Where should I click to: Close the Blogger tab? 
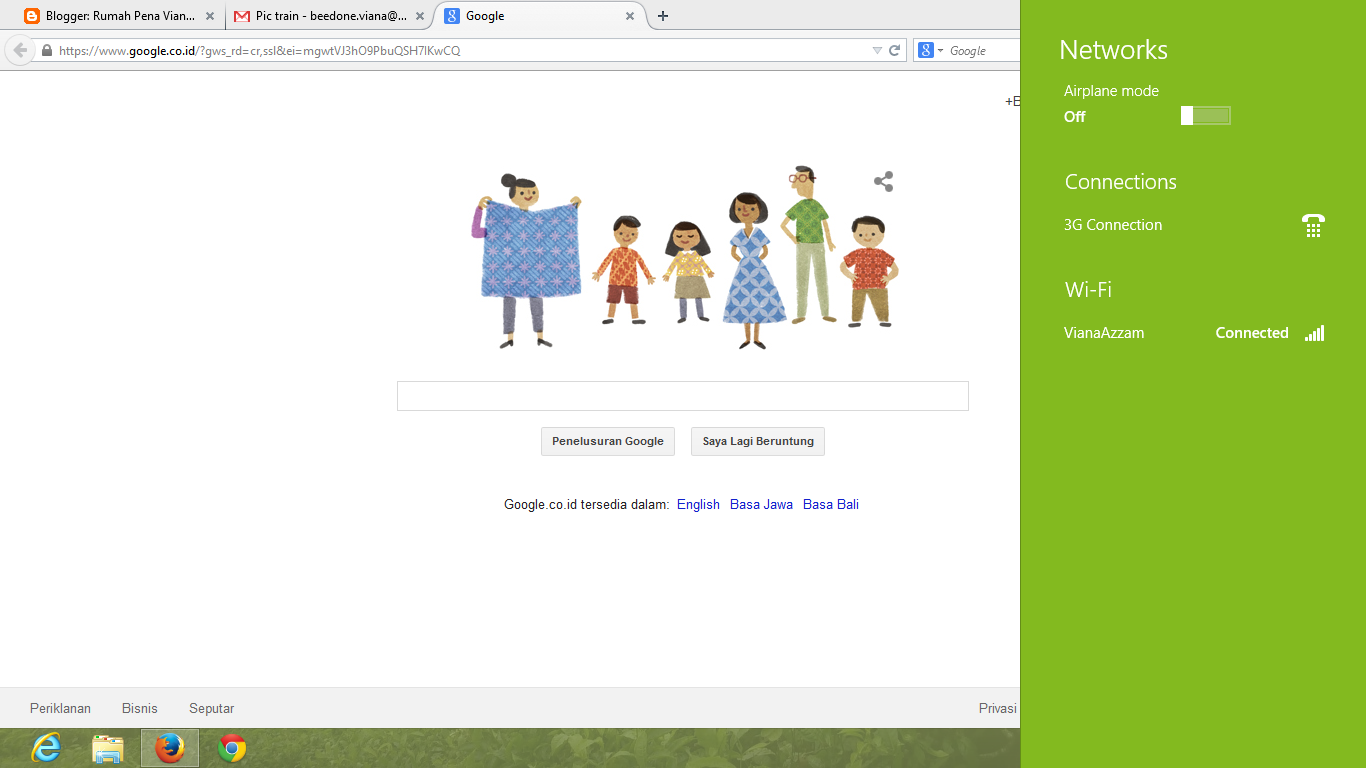pos(209,16)
